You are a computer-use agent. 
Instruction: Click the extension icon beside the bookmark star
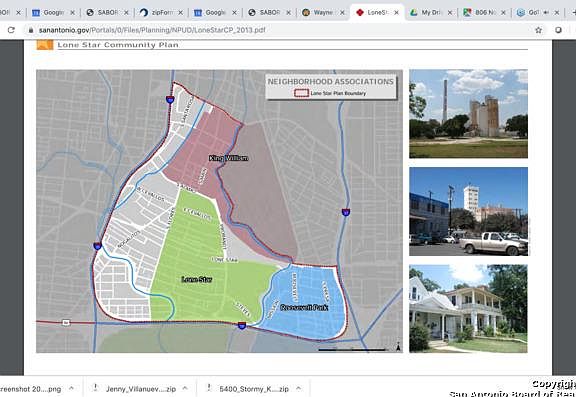[x=558, y=30]
